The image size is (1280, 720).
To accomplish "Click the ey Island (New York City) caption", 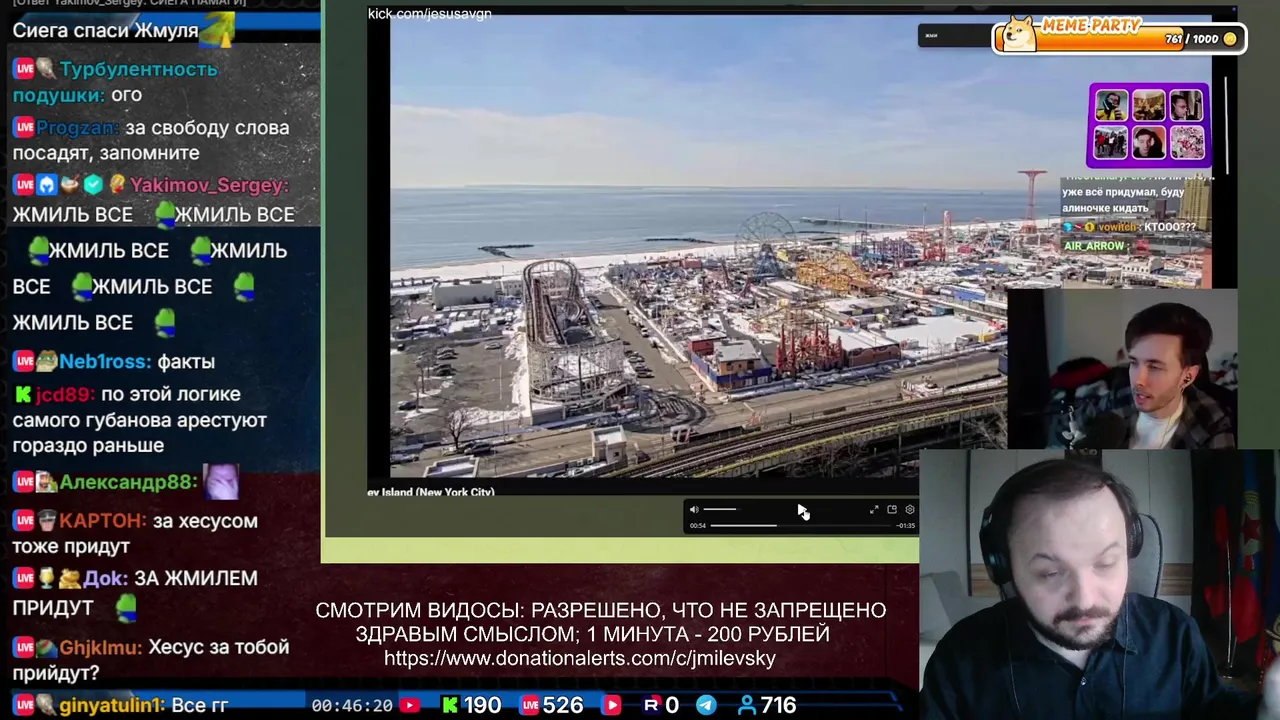I will click(431, 492).
